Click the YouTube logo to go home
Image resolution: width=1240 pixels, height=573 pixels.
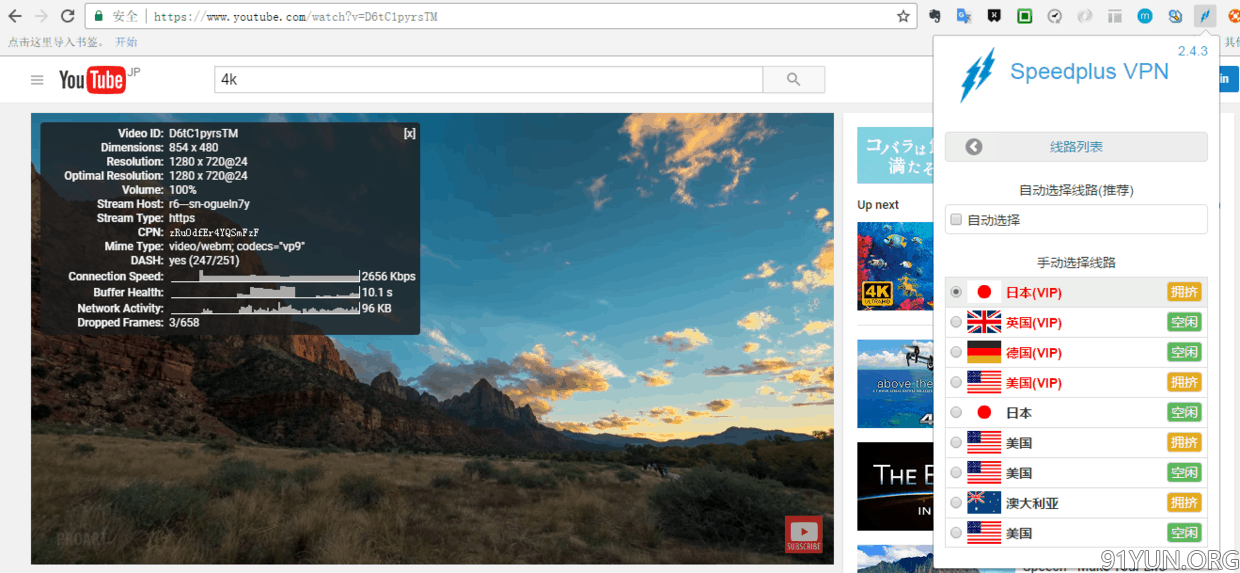pyautogui.click(x=94, y=80)
